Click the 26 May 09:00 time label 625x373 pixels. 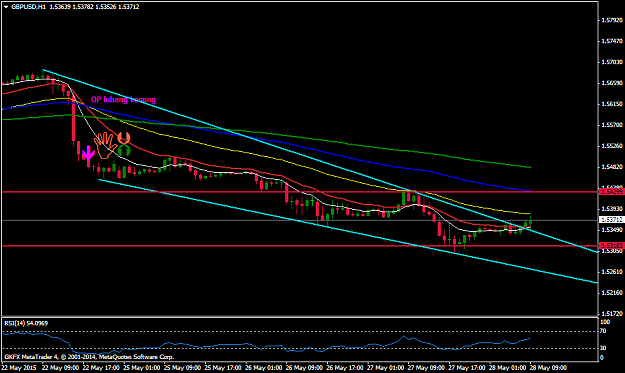click(304, 367)
